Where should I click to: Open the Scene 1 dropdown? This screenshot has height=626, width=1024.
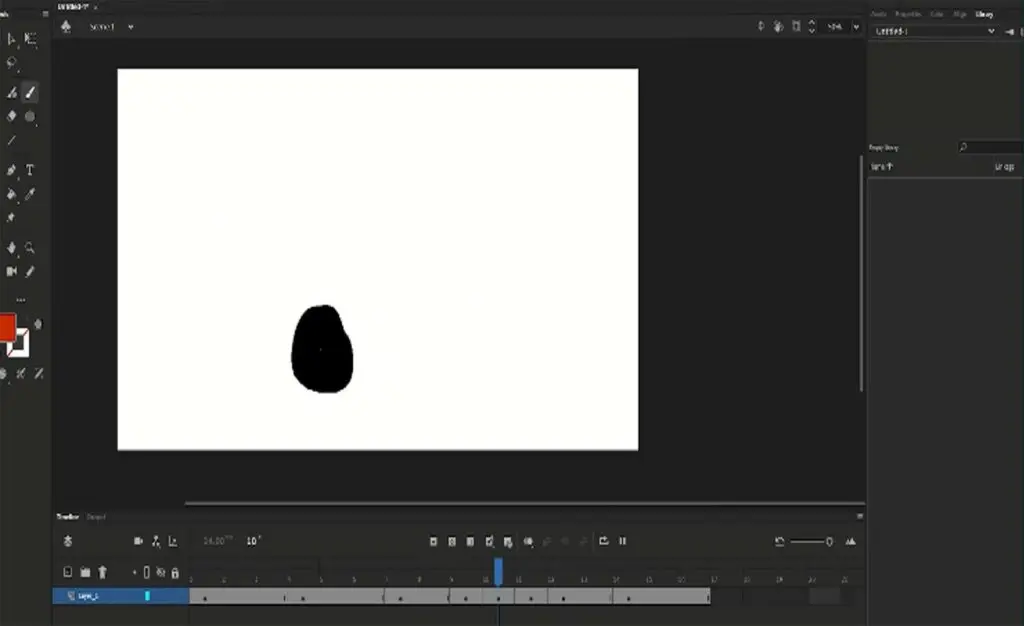click(131, 27)
